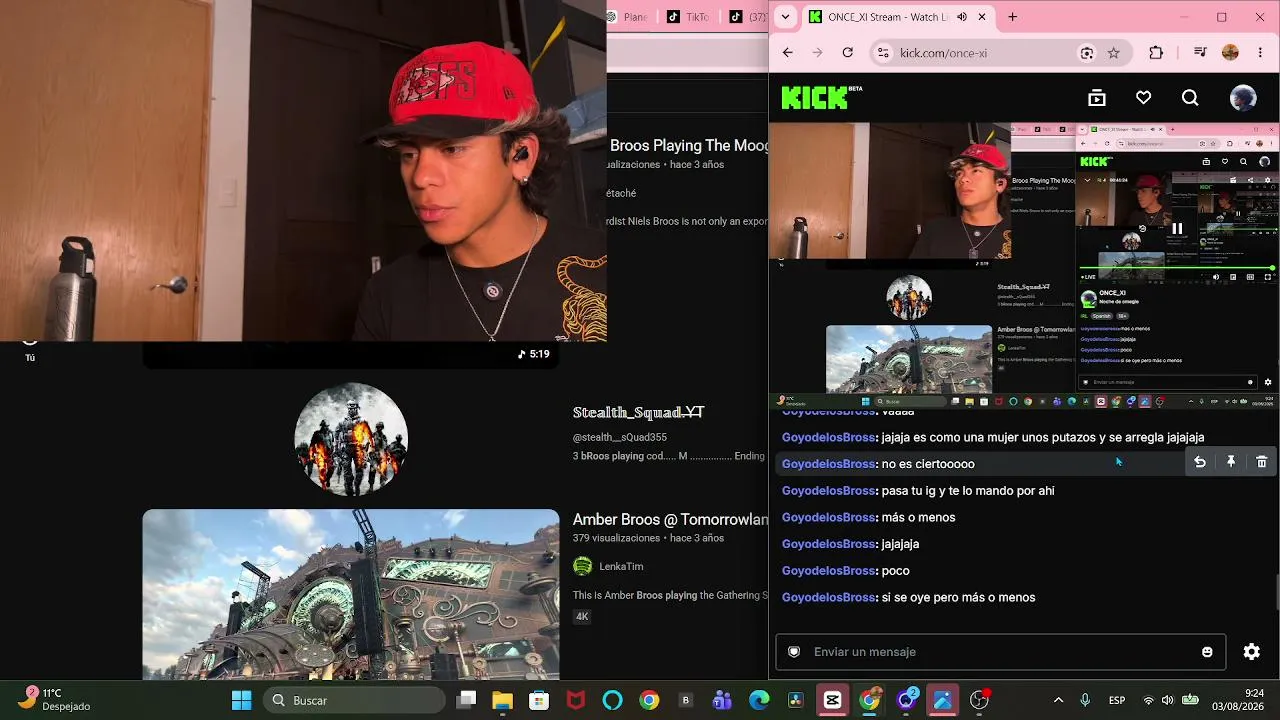1280x720 pixels.
Task: Open File Explorer from taskbar
Action: (x=502, y=700)
